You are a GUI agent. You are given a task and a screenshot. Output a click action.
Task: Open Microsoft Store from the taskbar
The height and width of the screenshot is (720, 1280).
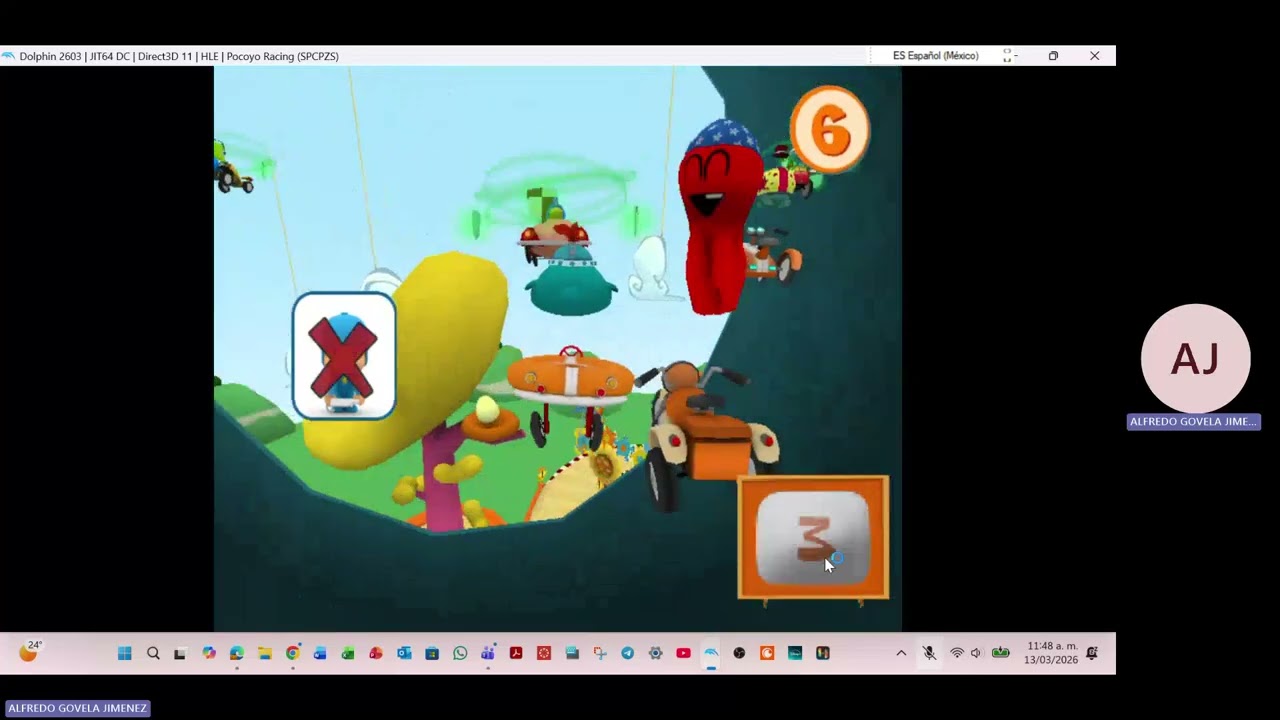(432, 653)
